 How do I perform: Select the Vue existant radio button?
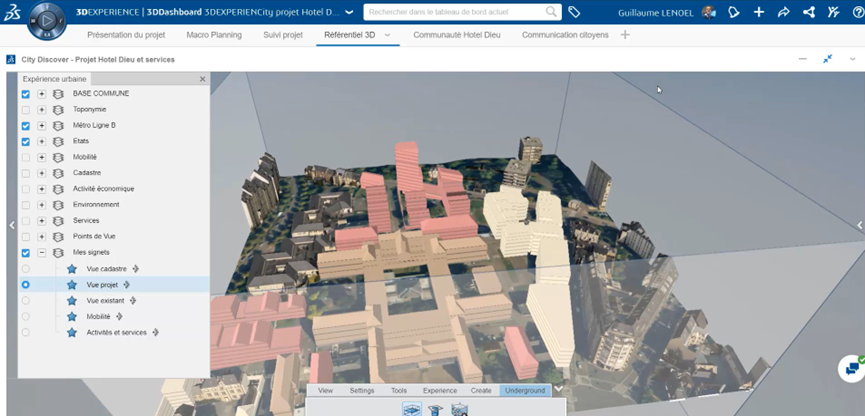25,301
